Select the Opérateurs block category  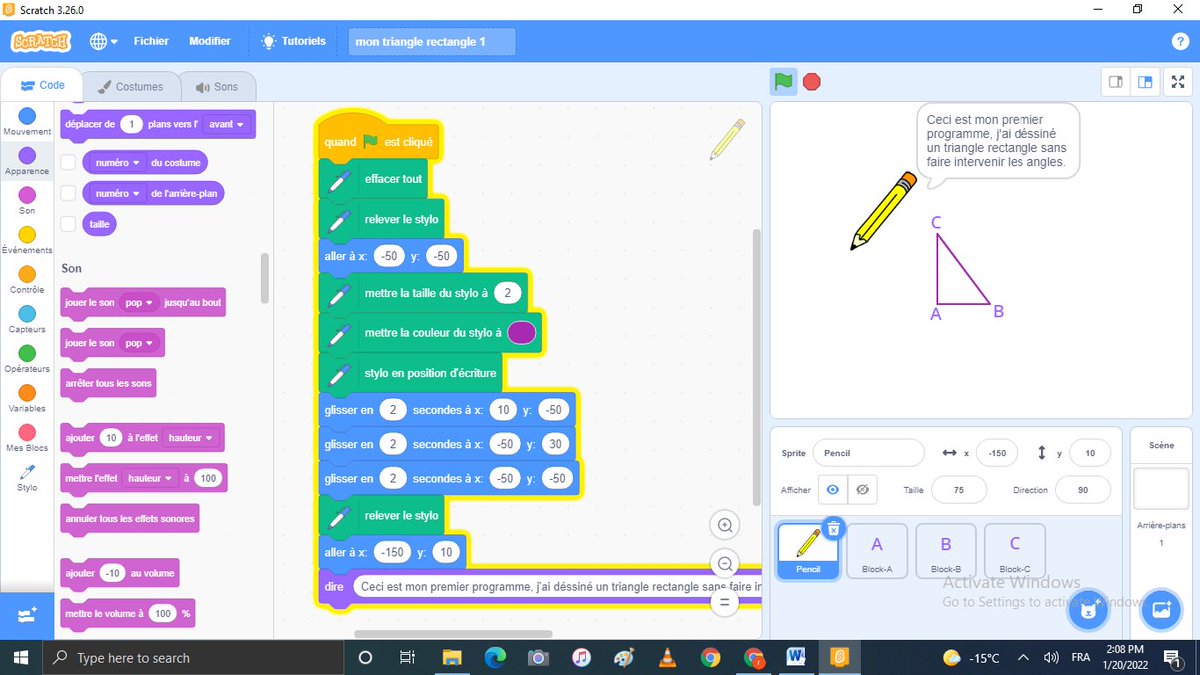pyautogui.click(x=27, y=359)
